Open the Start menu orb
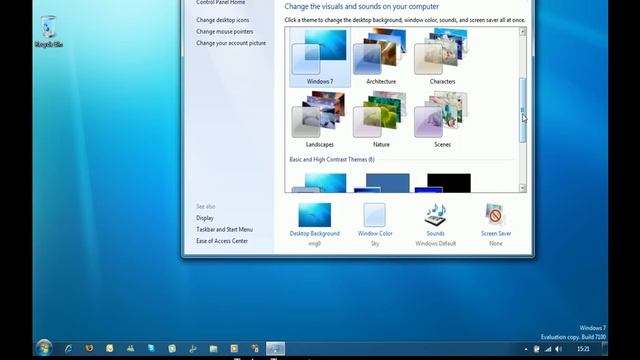640x360 pixels. pos(43,348)
